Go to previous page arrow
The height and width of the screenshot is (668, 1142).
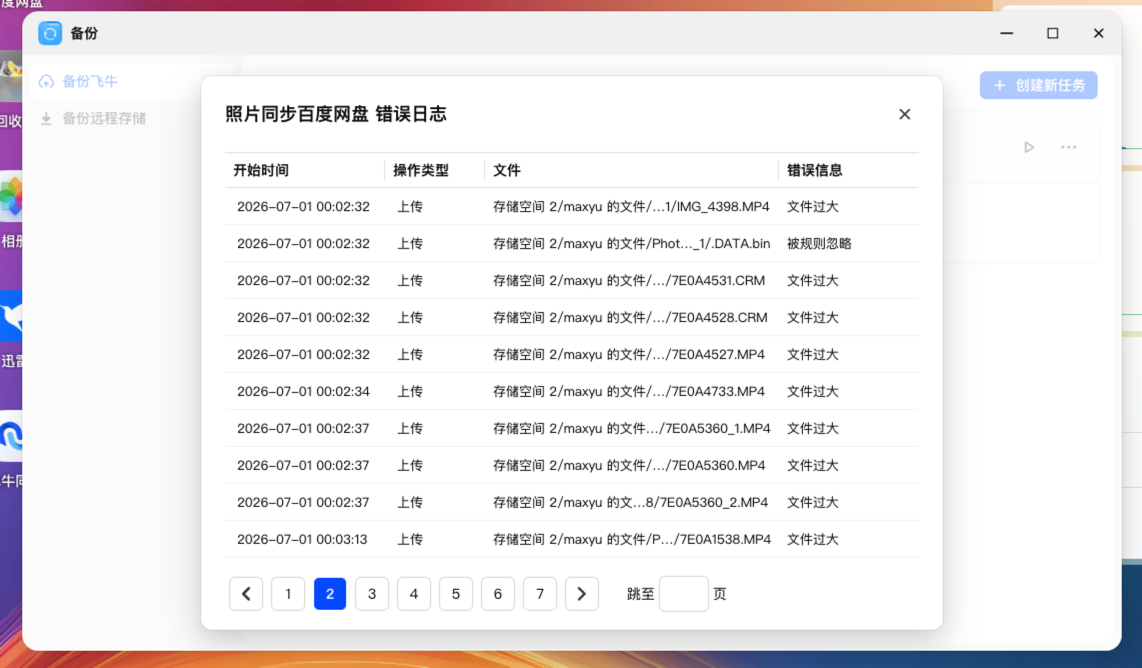246,594
